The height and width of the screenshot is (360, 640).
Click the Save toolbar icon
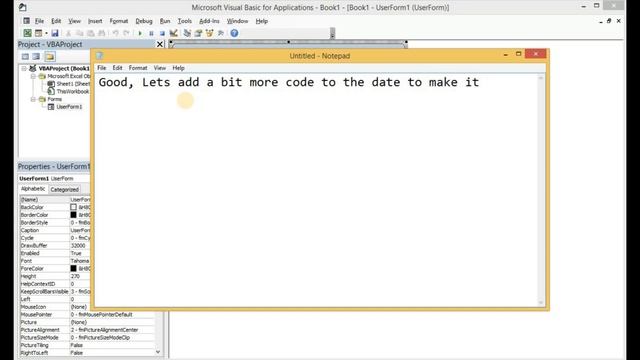pos(55,33)
